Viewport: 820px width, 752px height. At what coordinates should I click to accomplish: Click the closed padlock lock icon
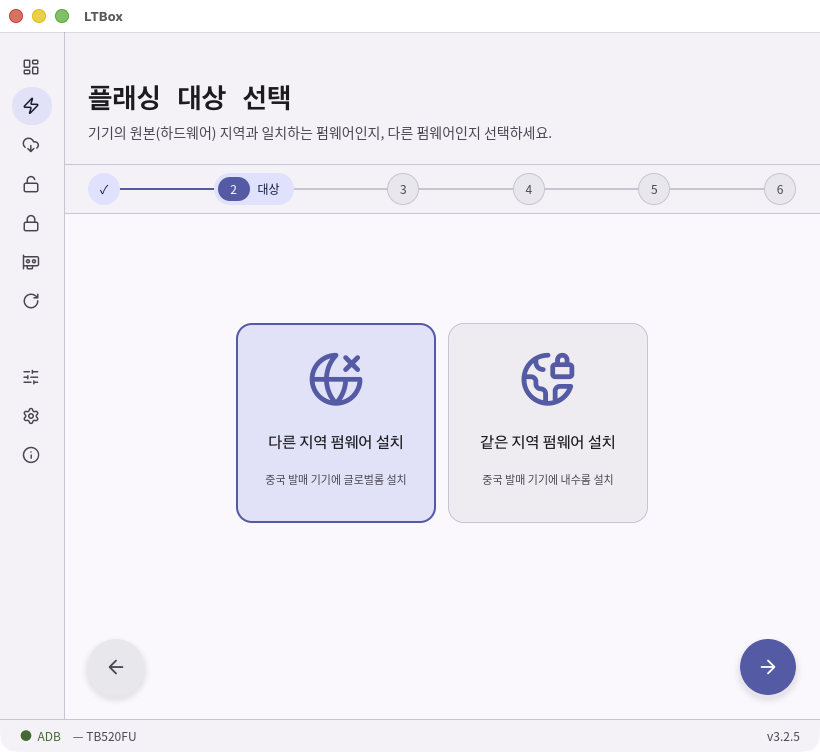pos(31,223)
